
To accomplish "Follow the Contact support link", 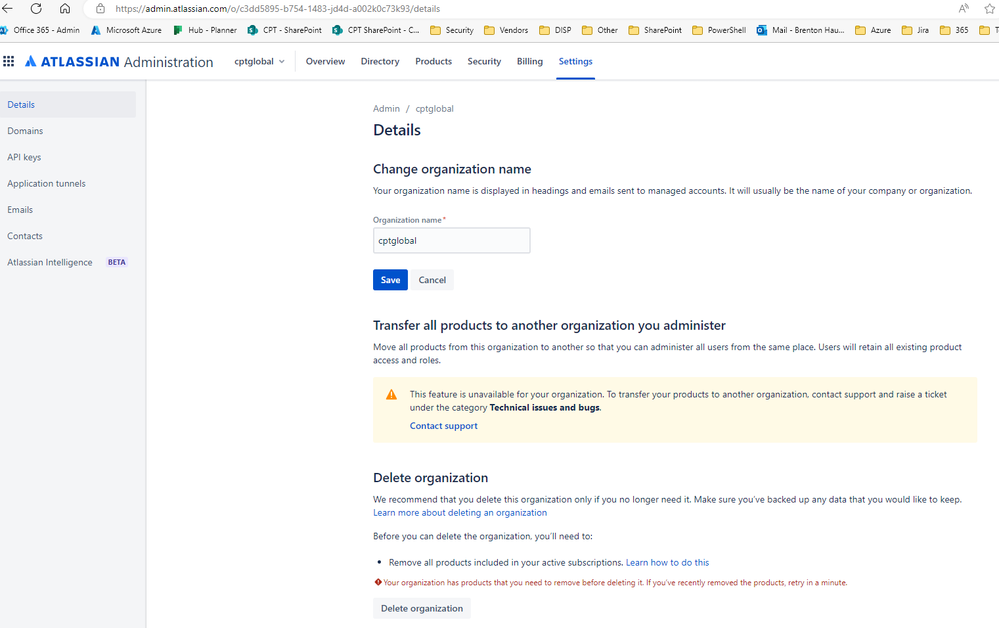I will (x=443, y=425).
